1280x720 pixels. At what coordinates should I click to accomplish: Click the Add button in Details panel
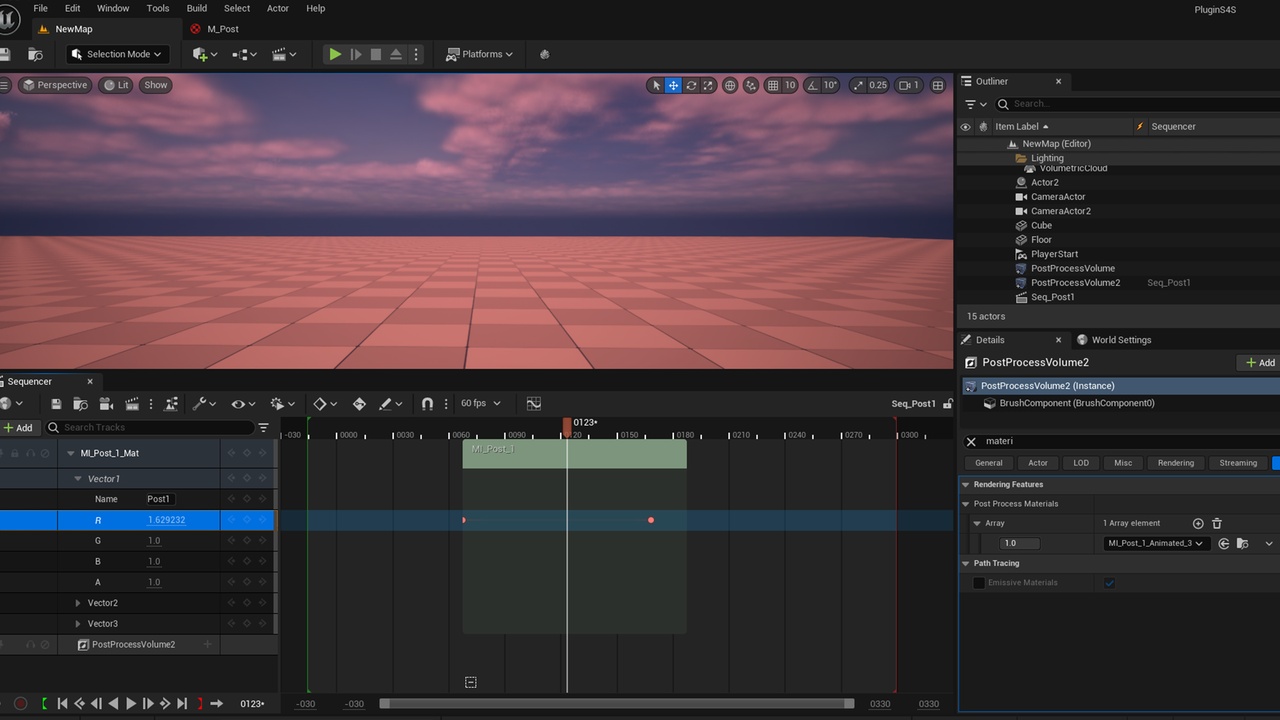pos(1260,363)
